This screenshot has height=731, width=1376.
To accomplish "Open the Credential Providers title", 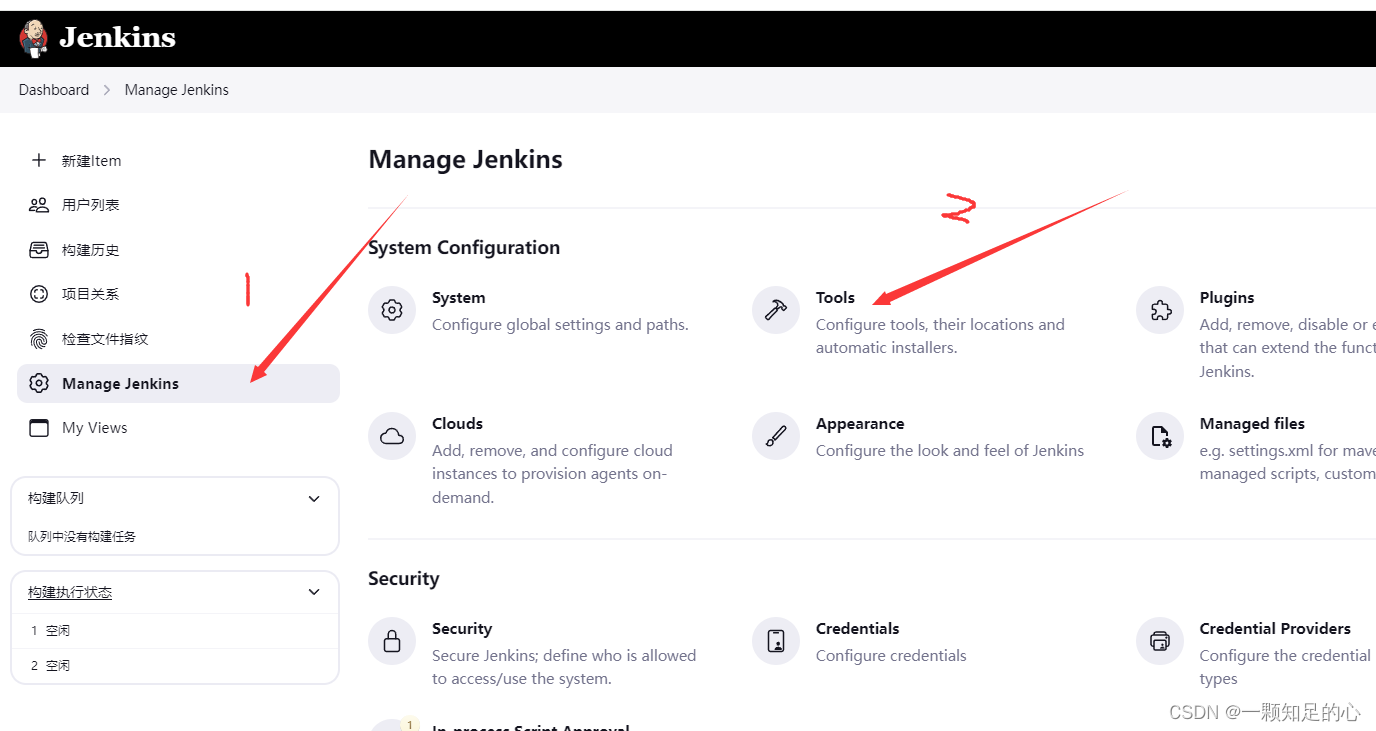I will click(x=1275, y=629).
